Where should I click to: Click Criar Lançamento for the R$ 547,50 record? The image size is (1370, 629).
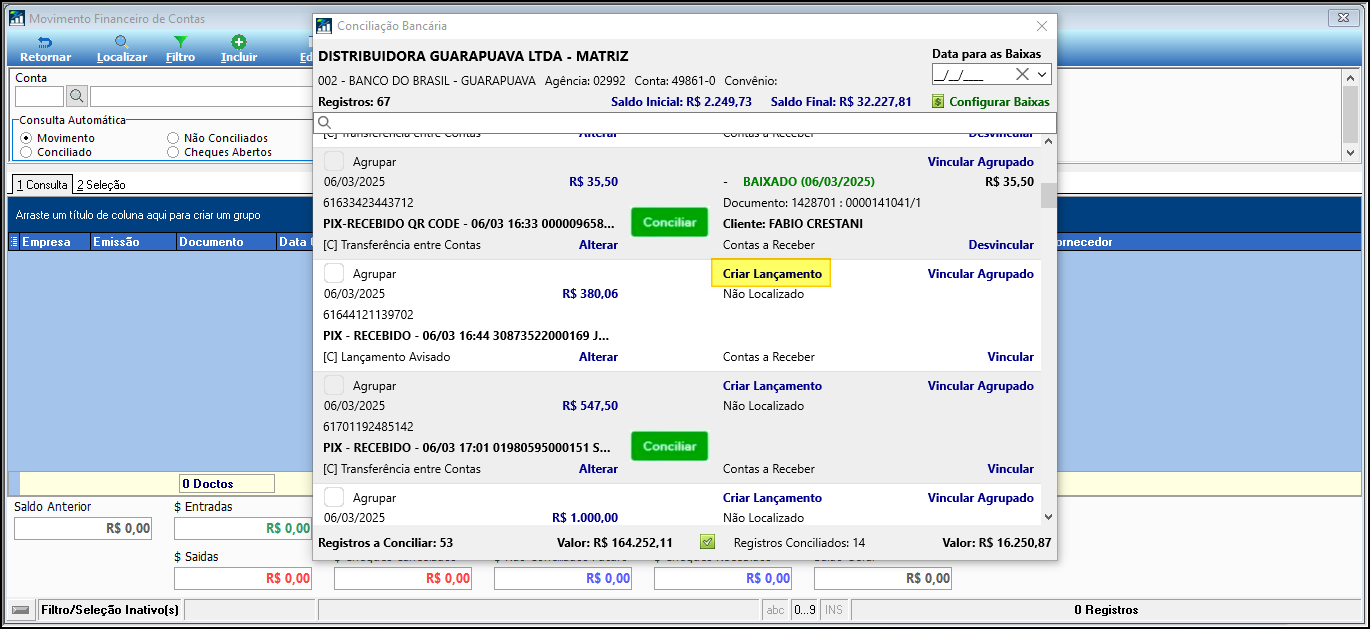(x=772, y=385)
